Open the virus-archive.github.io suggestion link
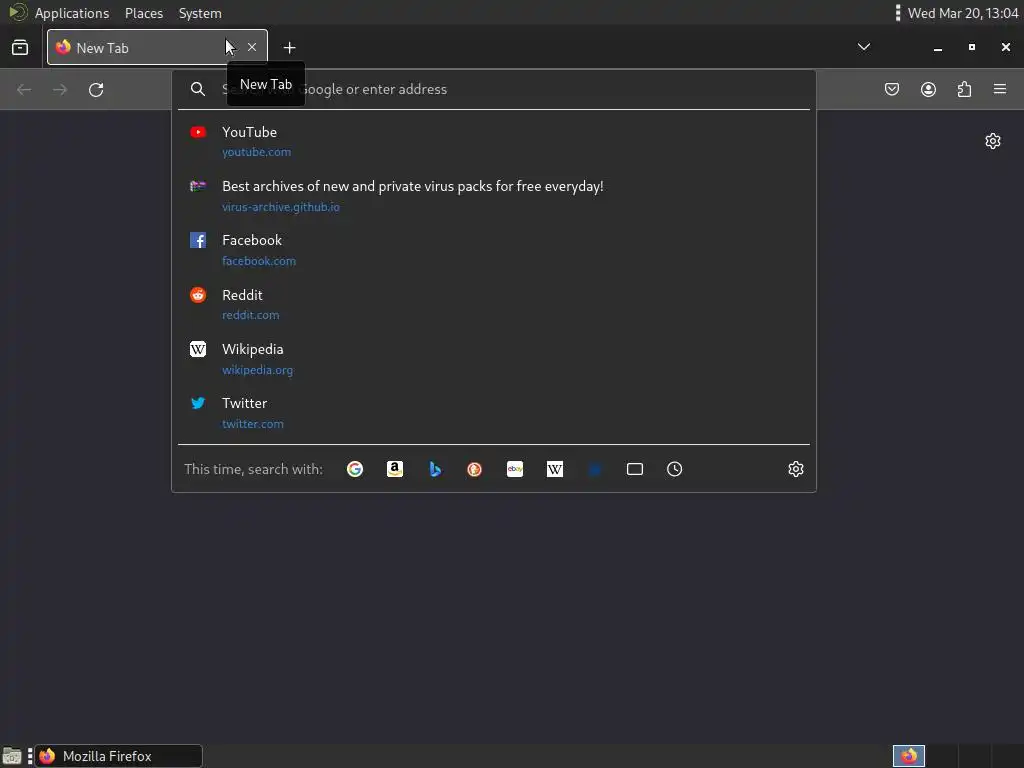1024x768 pixels. [281, 207]
